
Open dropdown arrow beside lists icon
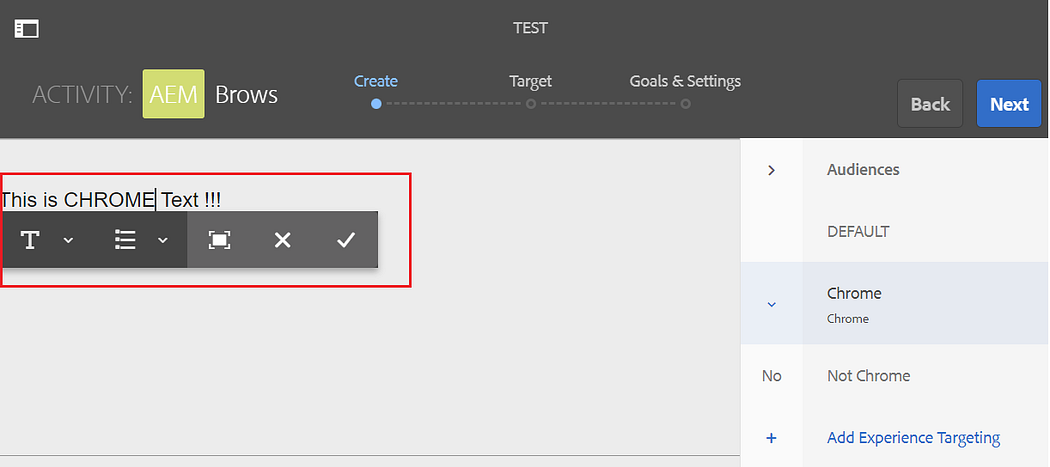163,241
